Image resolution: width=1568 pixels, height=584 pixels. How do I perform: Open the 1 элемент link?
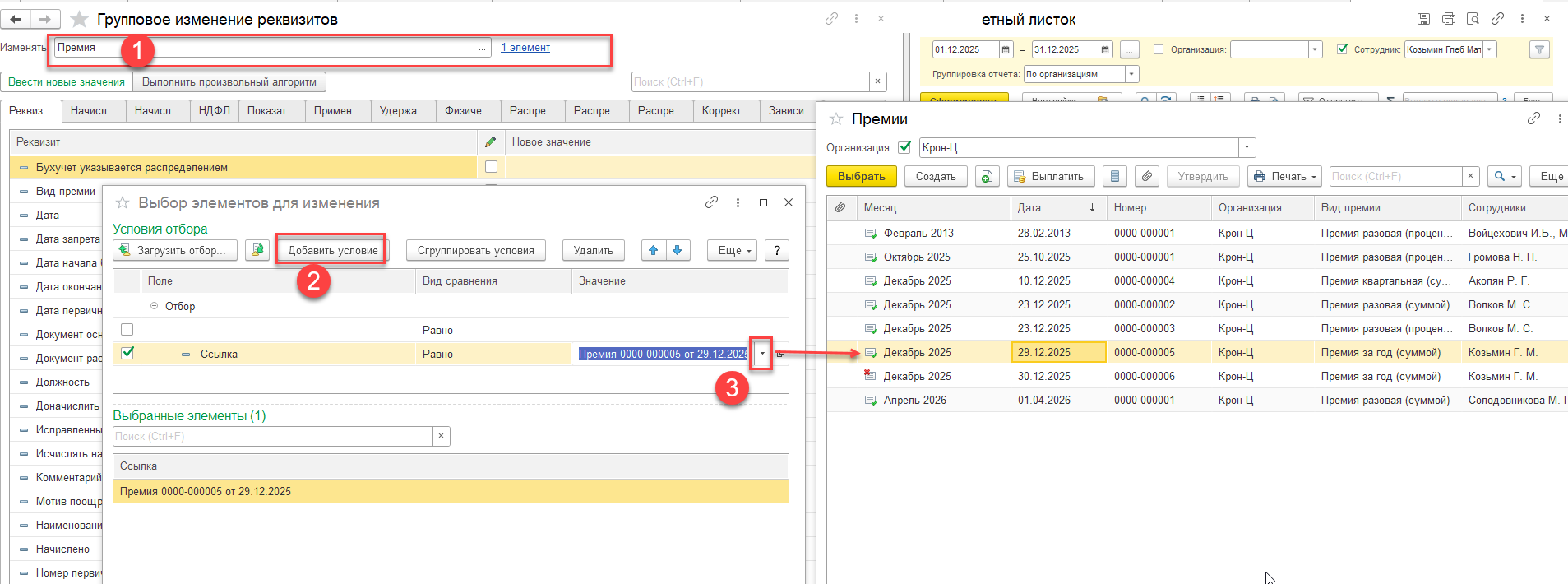pyautogui.click(x=525, y=48)
